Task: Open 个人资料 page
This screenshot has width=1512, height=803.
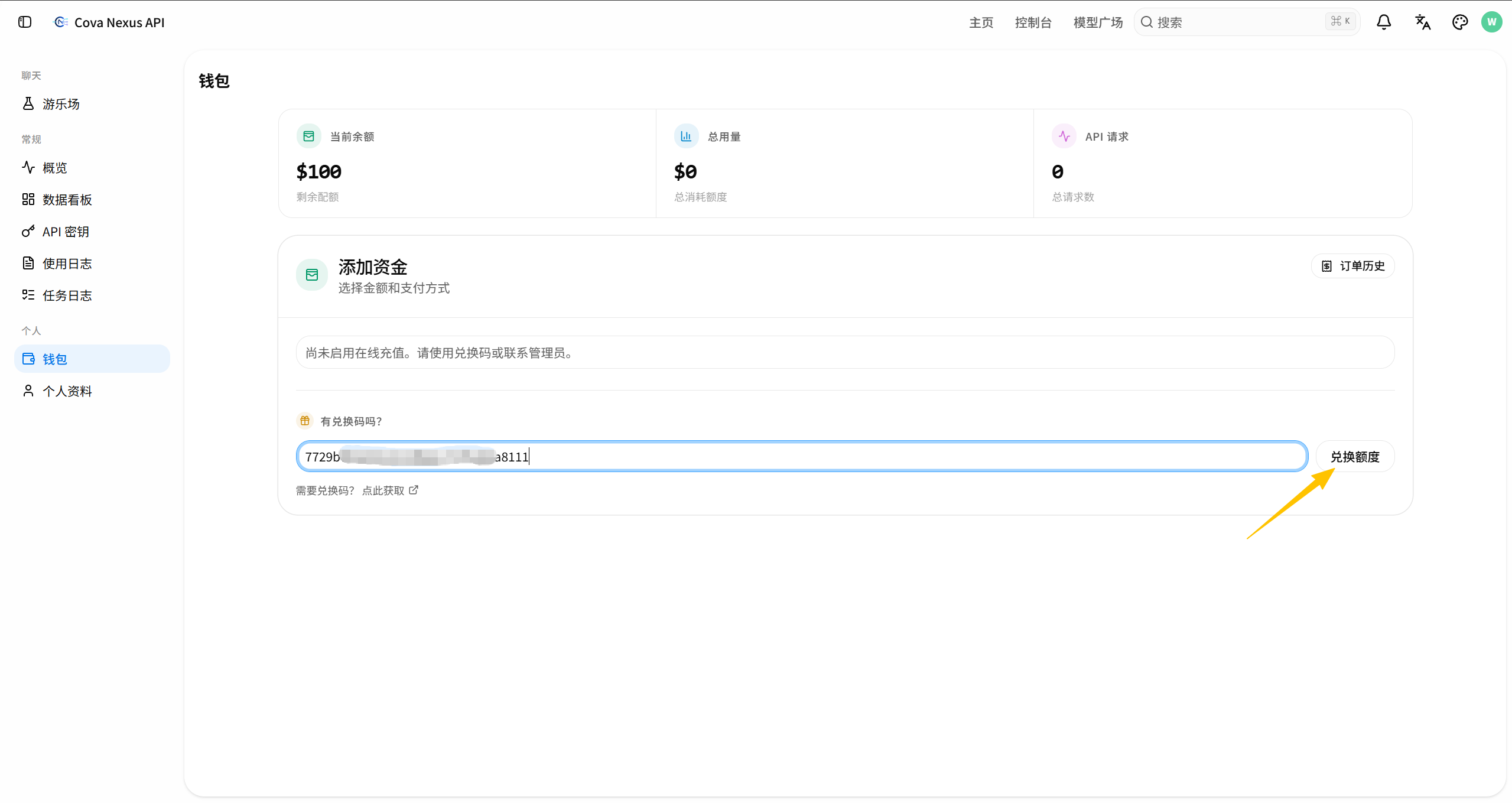Action: tap(92, 391)
